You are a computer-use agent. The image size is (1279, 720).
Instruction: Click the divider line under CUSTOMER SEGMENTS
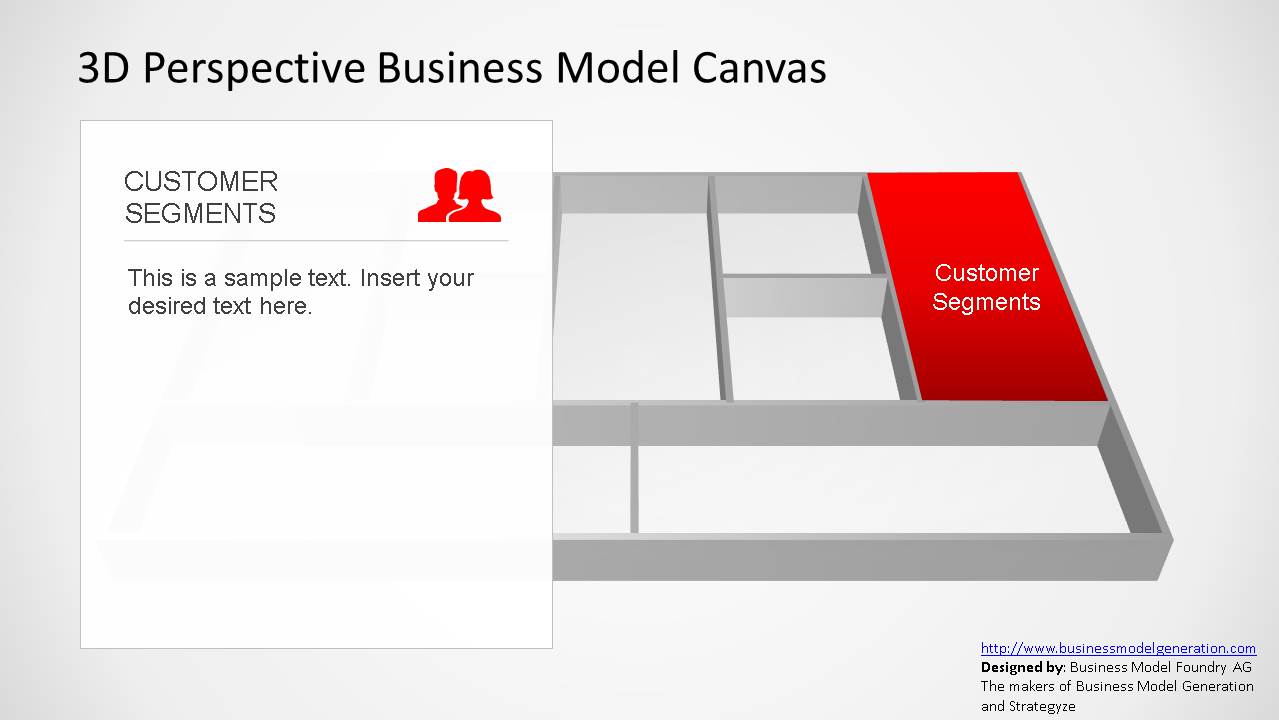[x=316, y=242]
